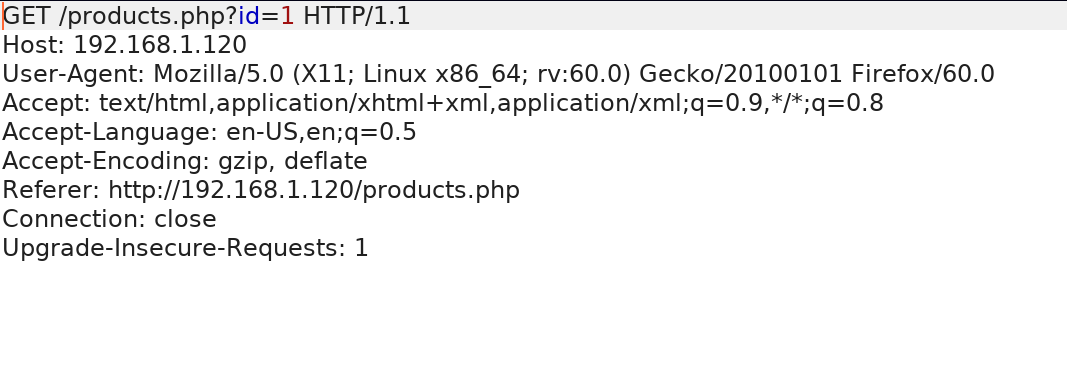Viewport: 1067px width, 368px height.
Task: Click the Connection header's close value
Action: 185,219
